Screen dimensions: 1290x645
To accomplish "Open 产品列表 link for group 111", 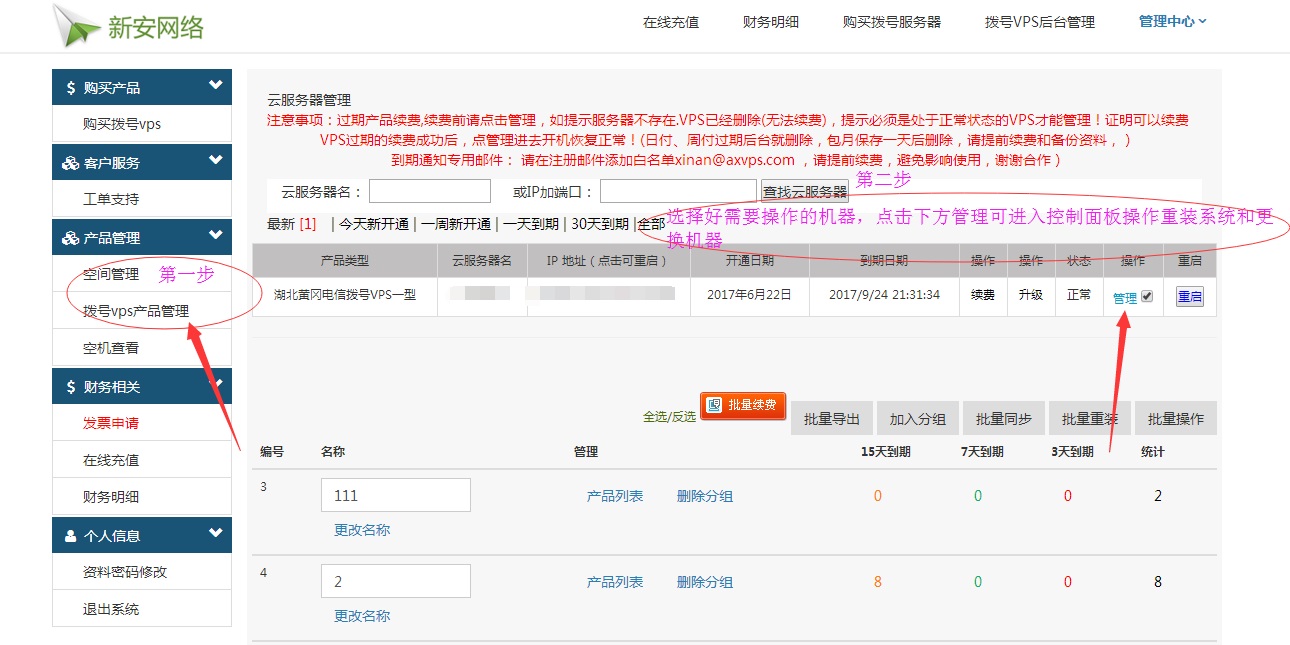I will coord(614,496).
